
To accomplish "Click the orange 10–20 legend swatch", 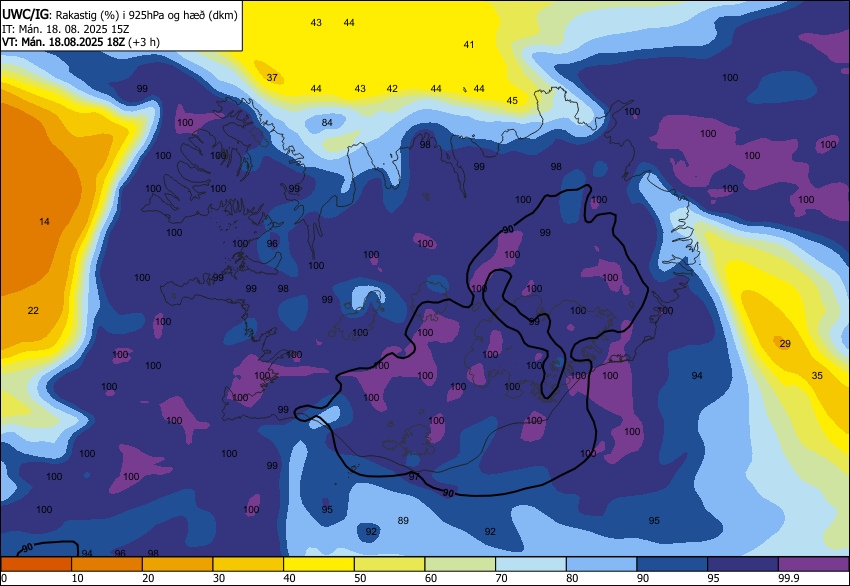I will point(107,564).
